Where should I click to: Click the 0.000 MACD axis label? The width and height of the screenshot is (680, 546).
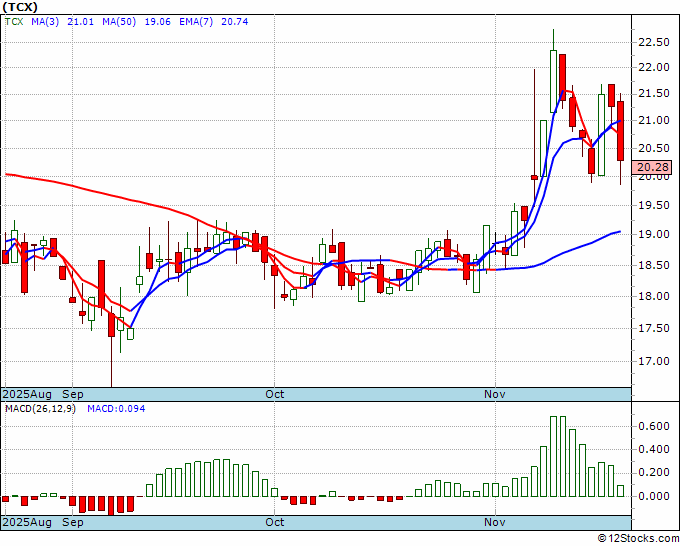pyautogui.click(x=654, y=496)
